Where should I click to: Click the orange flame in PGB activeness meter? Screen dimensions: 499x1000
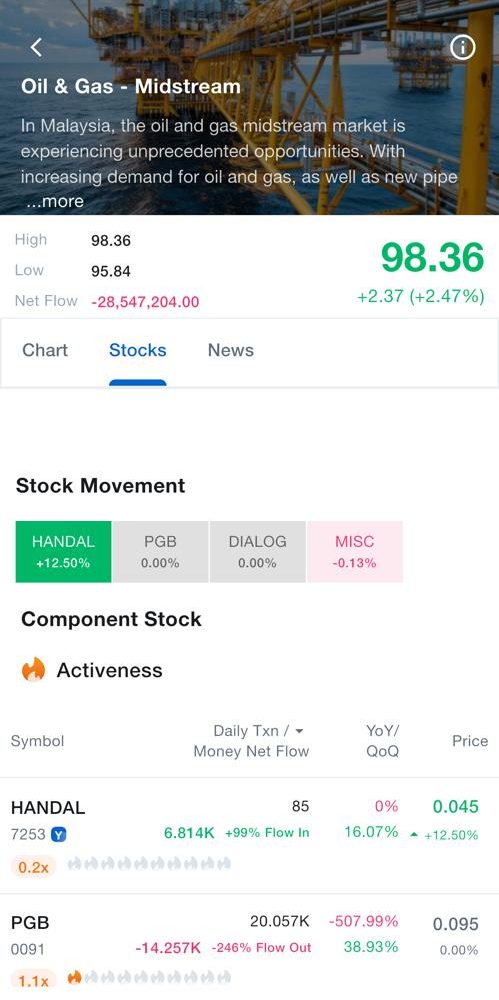pyautogui.click(x=75, y=977)
